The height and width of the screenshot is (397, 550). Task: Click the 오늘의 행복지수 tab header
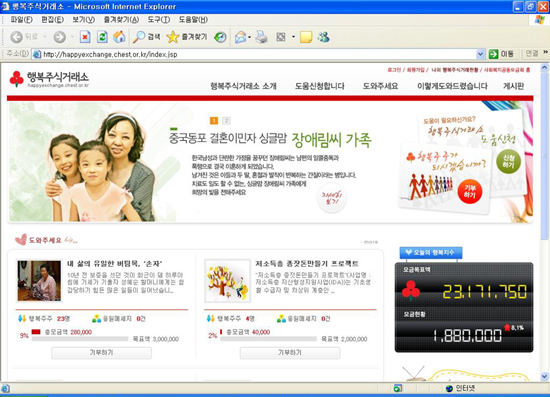pos(431,252)
